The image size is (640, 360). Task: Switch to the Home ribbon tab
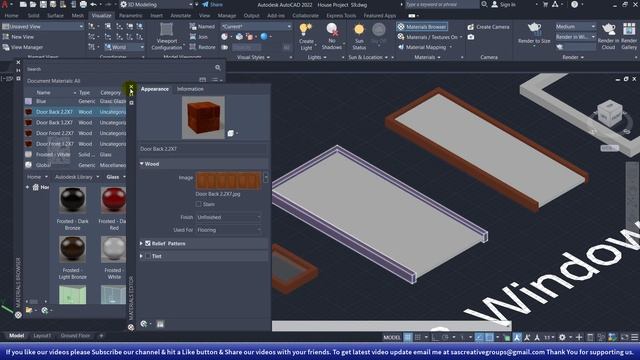click(x=11, y=16)
